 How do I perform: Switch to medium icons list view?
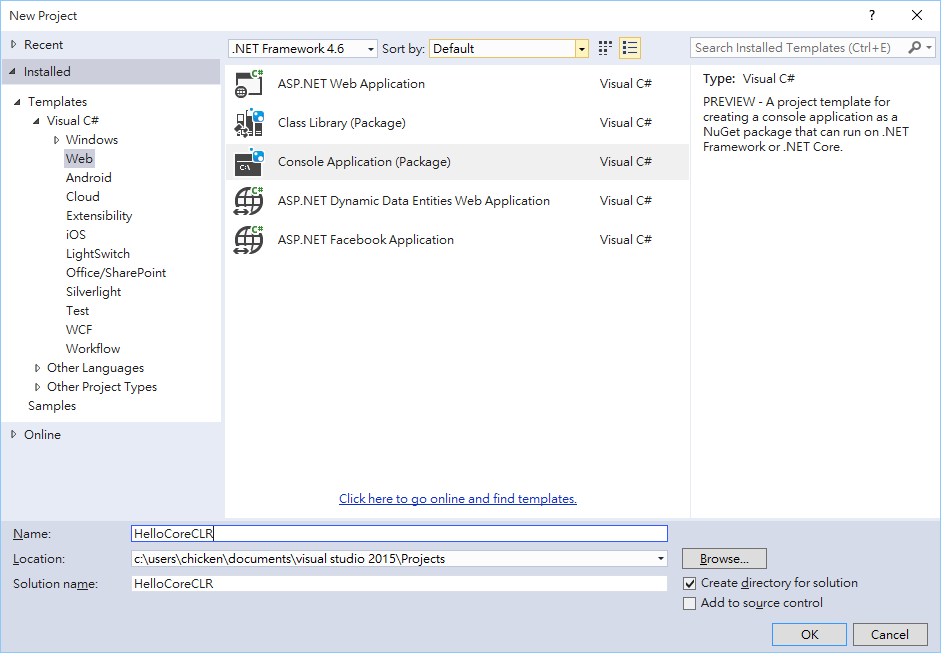tap(630, 48)
